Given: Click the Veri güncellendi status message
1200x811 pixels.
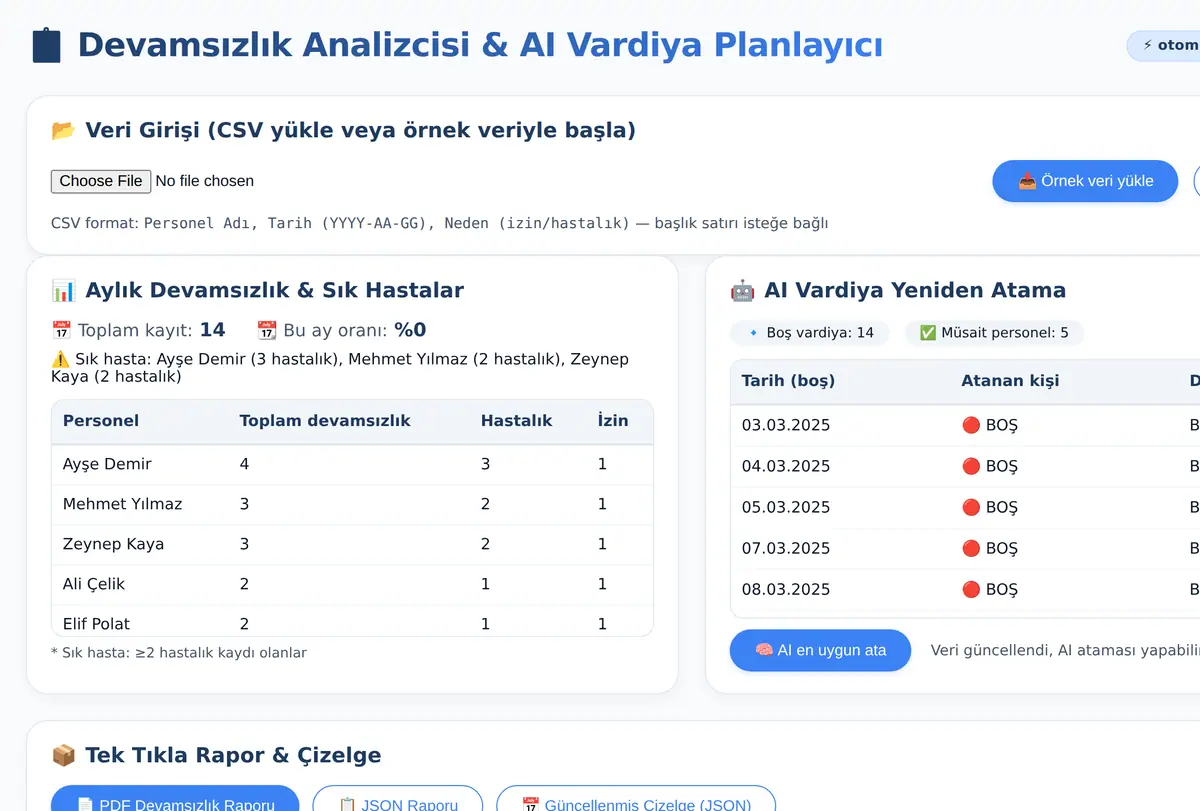Looking at the screenshot, I should coord(1065,650).
